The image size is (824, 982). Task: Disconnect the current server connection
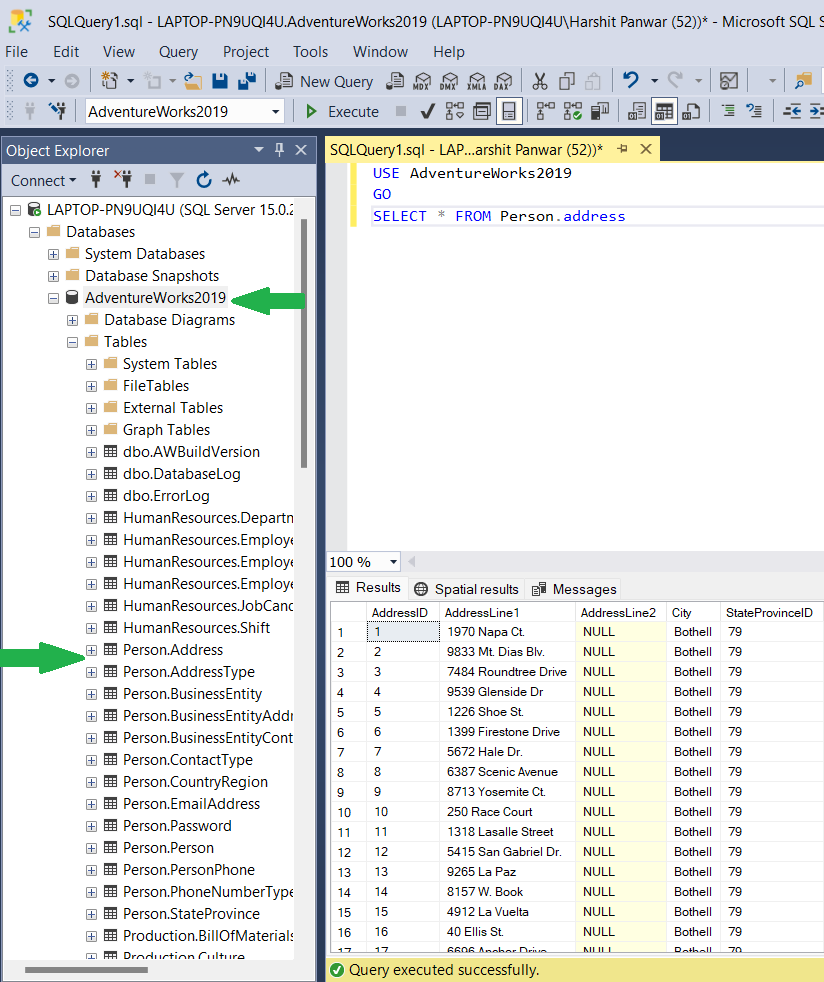123,180
